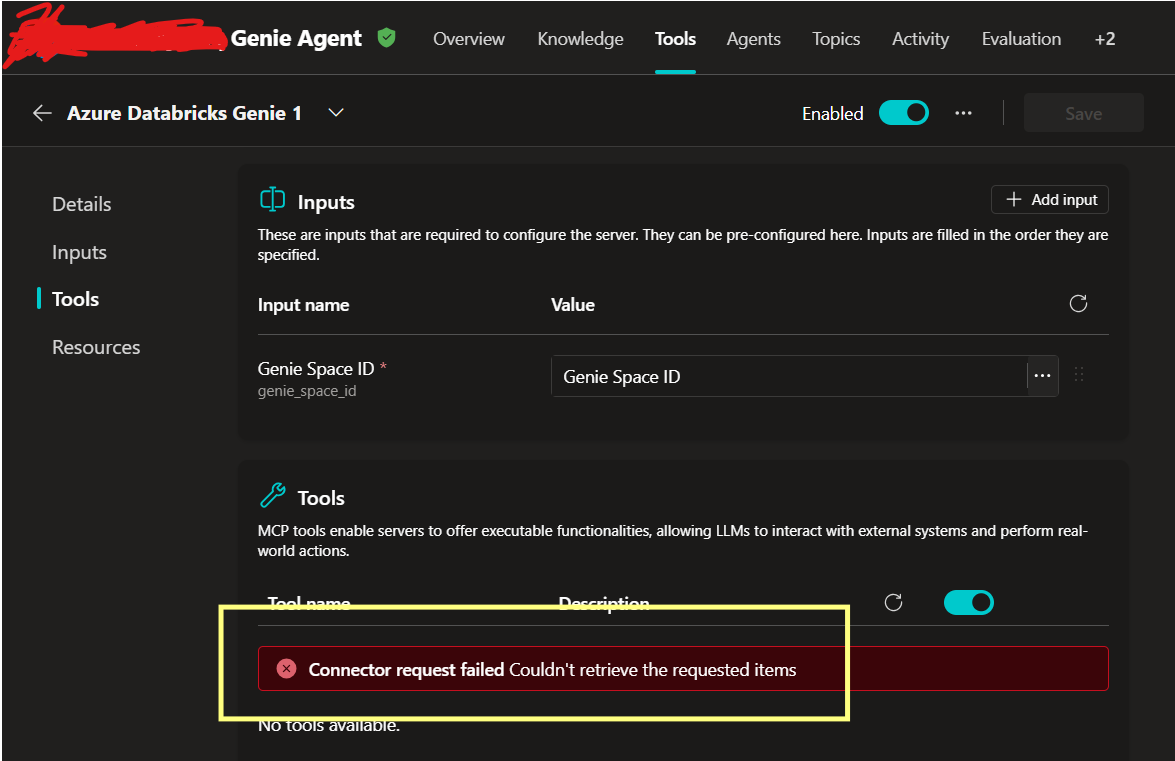Refresh the Inputs table
Image resolution: width=1175 pixels, height=761 pixels.
1078,303
